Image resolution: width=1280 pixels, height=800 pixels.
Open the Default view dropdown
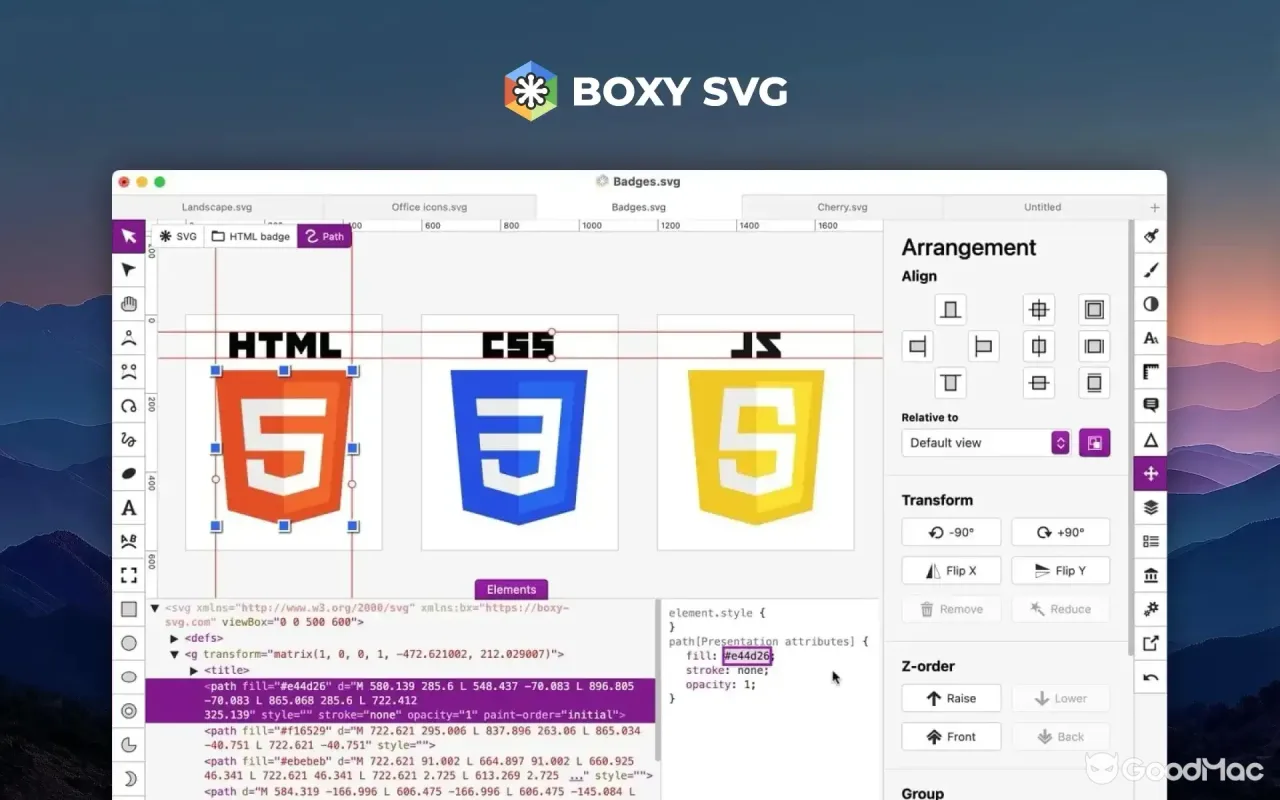point(986,442)
